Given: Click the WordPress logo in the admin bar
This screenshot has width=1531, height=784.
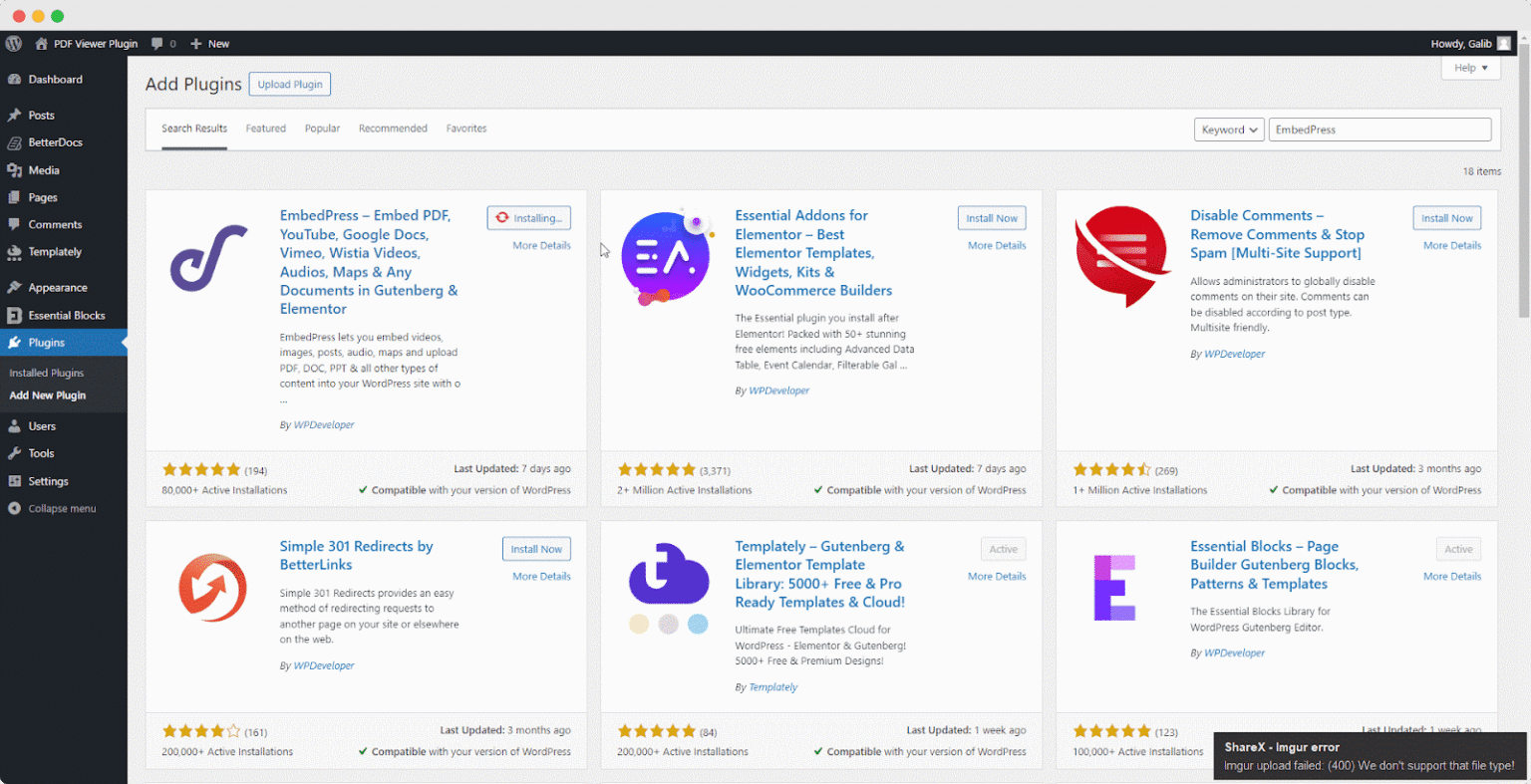Looking at the screenshot, I should click(13, 43).
